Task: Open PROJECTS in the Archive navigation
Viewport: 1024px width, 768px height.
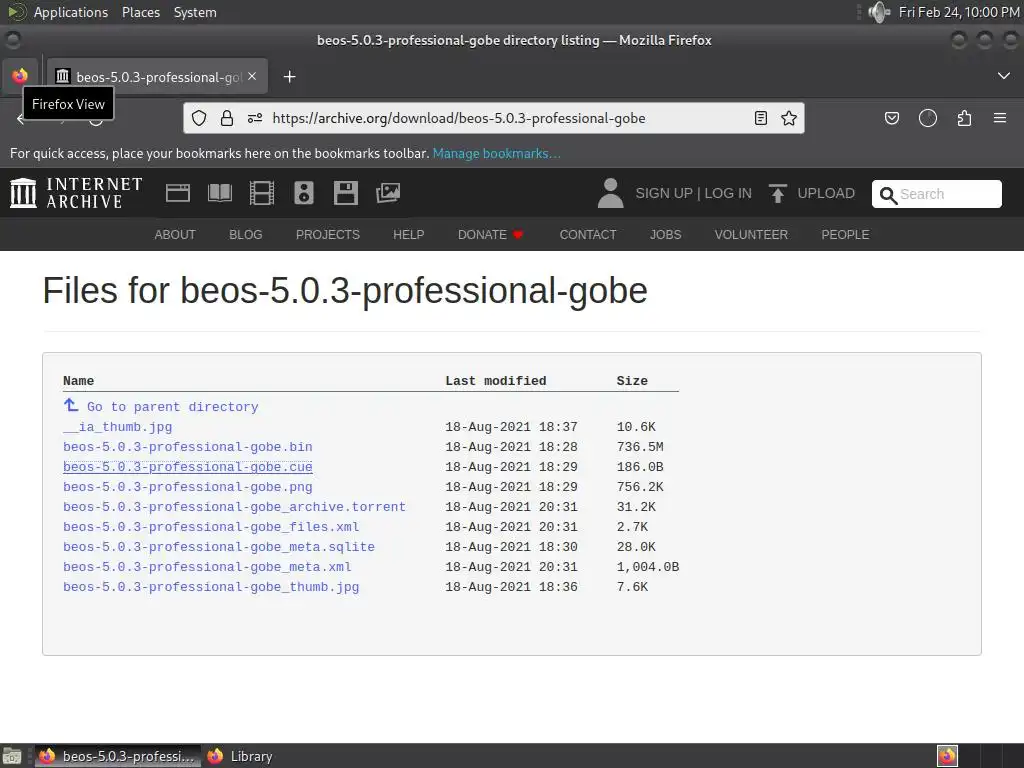Action: tap(328, 234)
